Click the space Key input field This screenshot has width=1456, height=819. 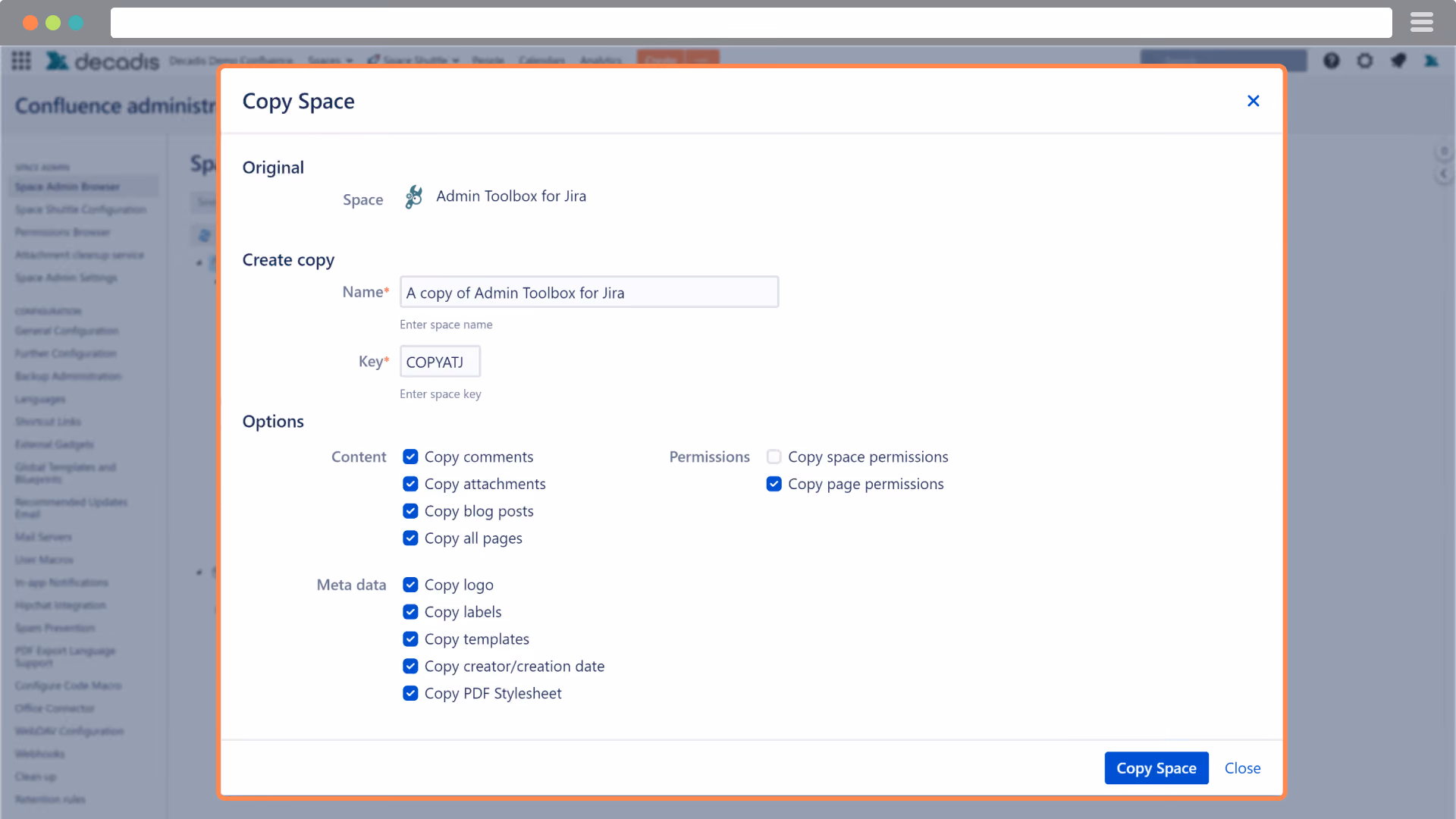tap(440, 362)
